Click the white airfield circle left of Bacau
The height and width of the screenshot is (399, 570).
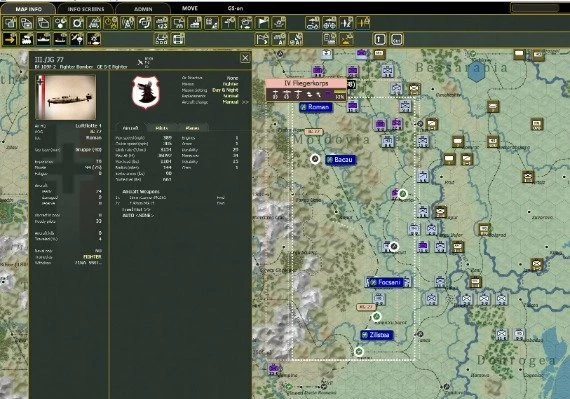[x=315, y=159]
